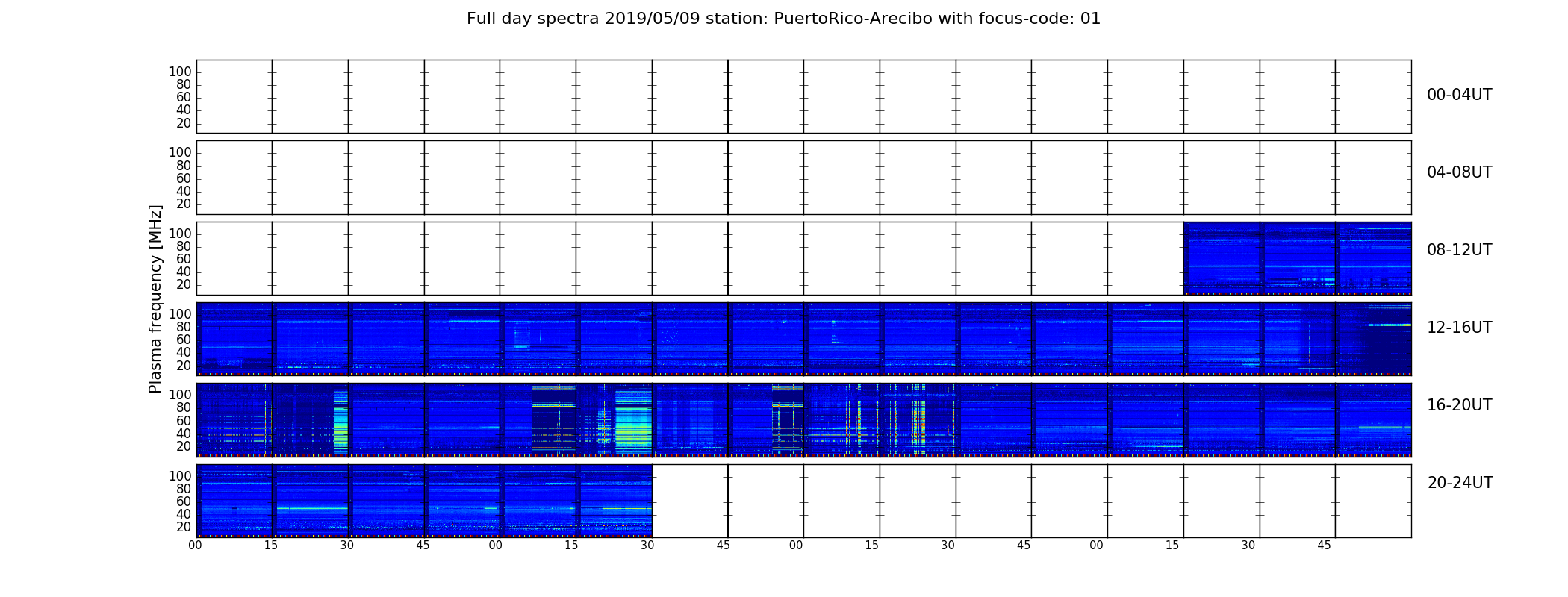Click the 20 tick in the 00-04UT row
Viewport: 1568px width, 597px height.
184,124
